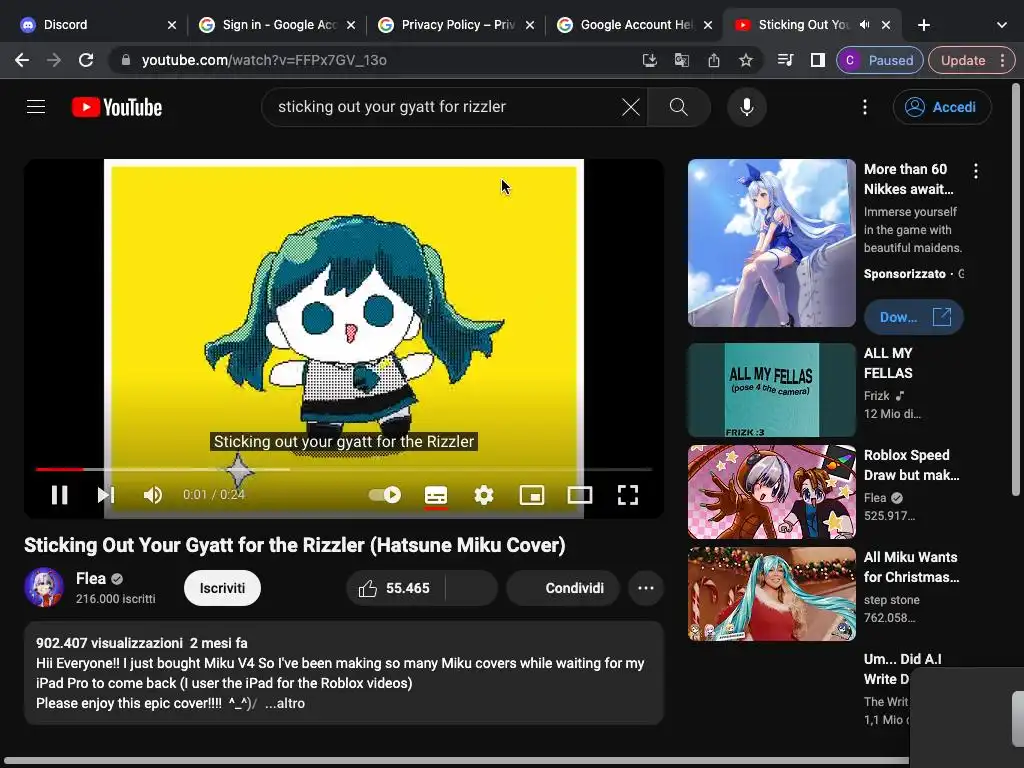Click the address bar URL
The image size is (1024, 768).
pyautogui.click(x=264, y=60)
